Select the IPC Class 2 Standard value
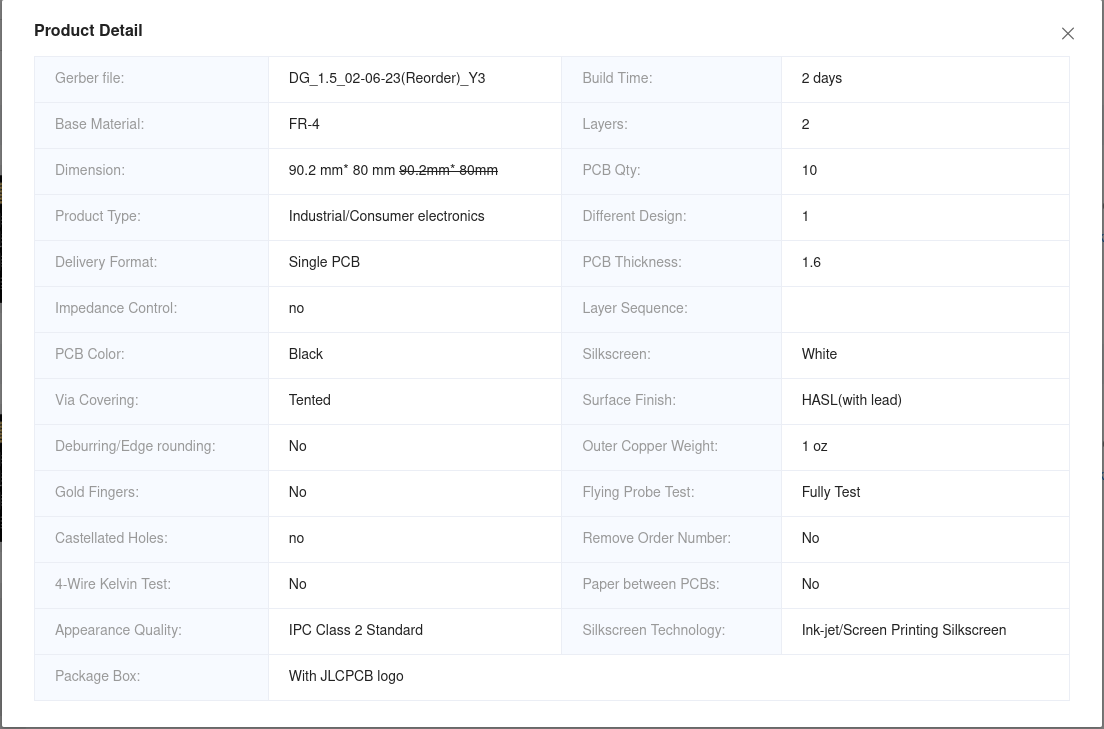 [356, 630]
